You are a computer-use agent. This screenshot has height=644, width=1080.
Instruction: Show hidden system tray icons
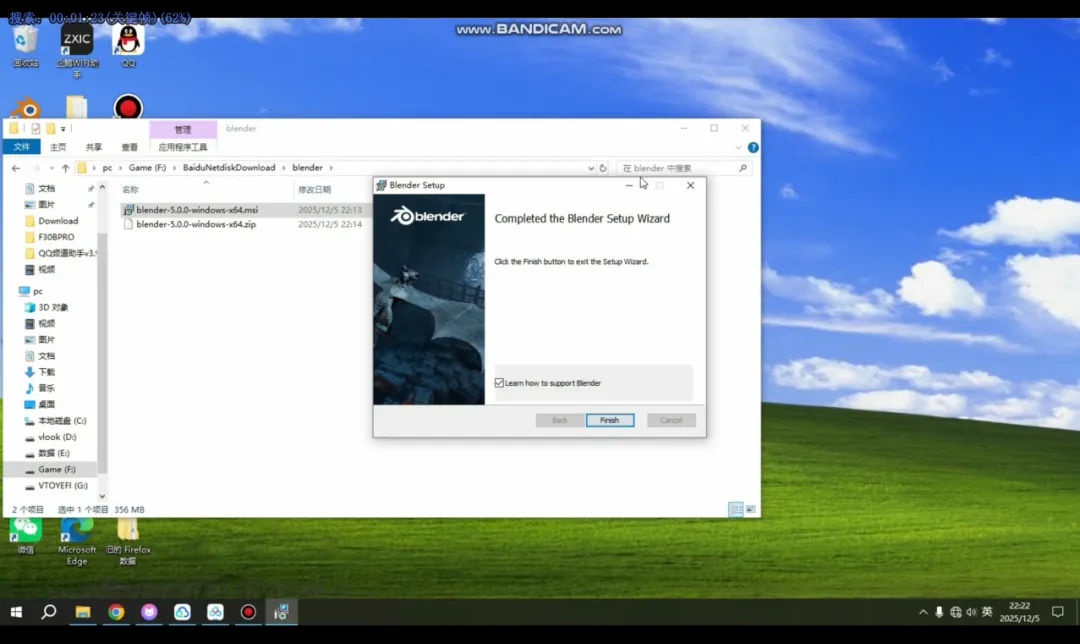[x=923, y=612]
